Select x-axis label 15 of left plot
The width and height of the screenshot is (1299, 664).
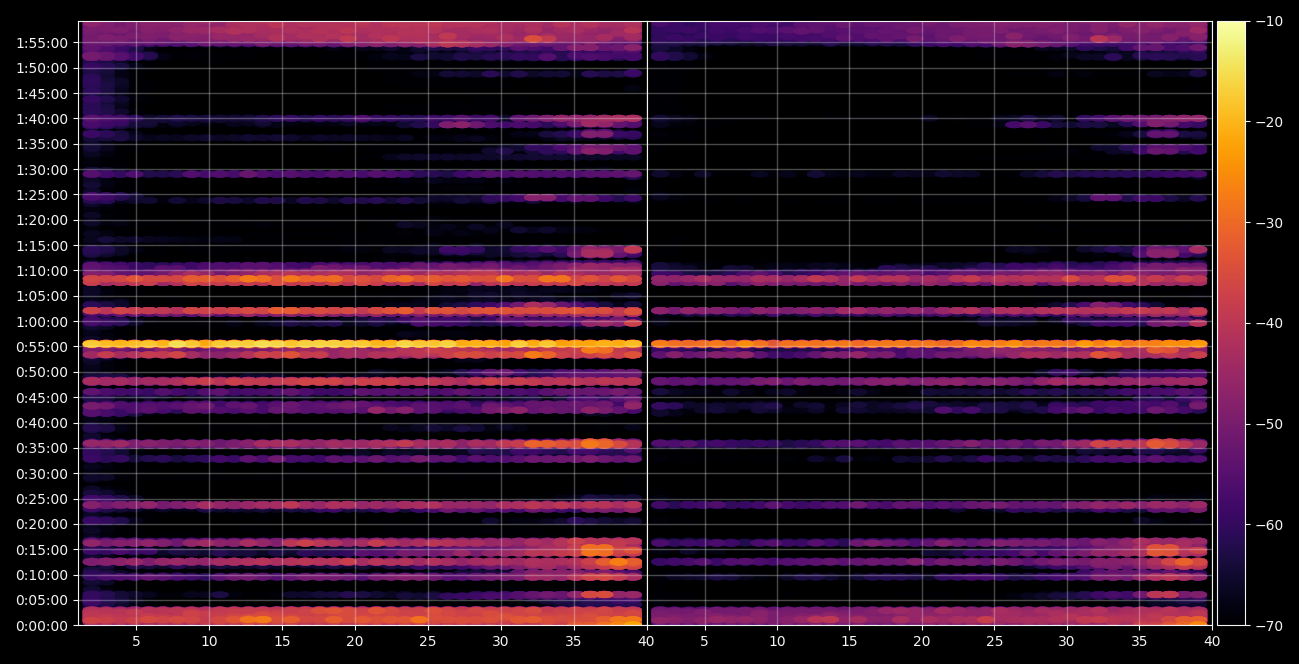[282, 640]
